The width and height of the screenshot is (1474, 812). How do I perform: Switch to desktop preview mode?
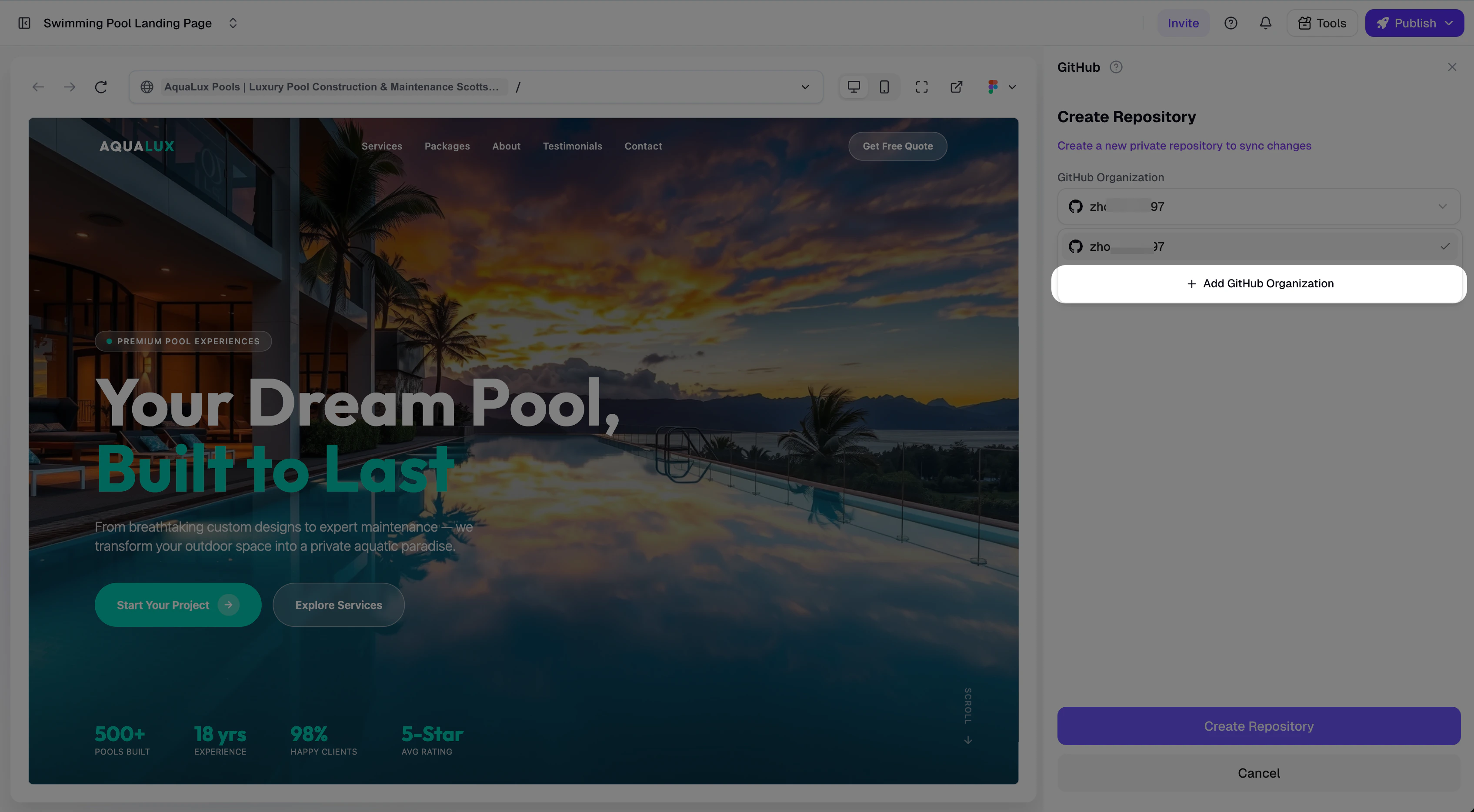click(x=854, y=87)
